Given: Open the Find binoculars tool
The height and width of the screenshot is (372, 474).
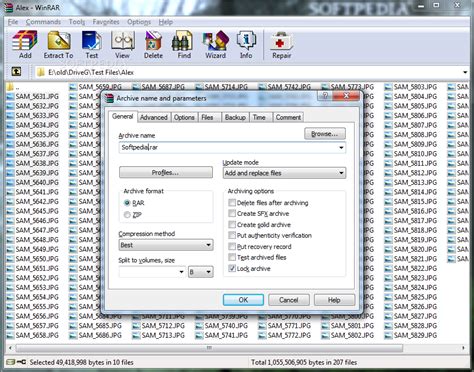Looking at the screenshot, I should (x=184, y=45).
